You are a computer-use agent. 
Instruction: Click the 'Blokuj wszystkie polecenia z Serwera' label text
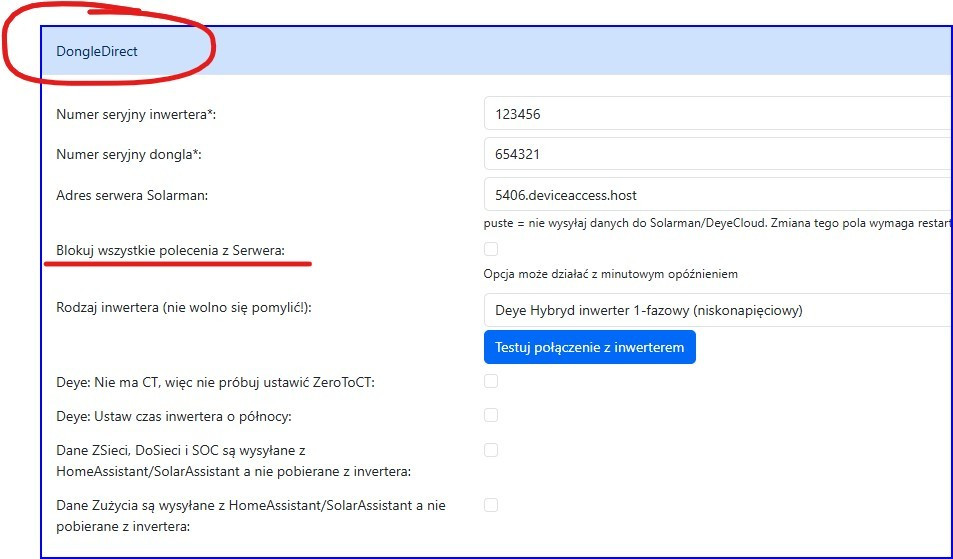(x=170, y=250)
